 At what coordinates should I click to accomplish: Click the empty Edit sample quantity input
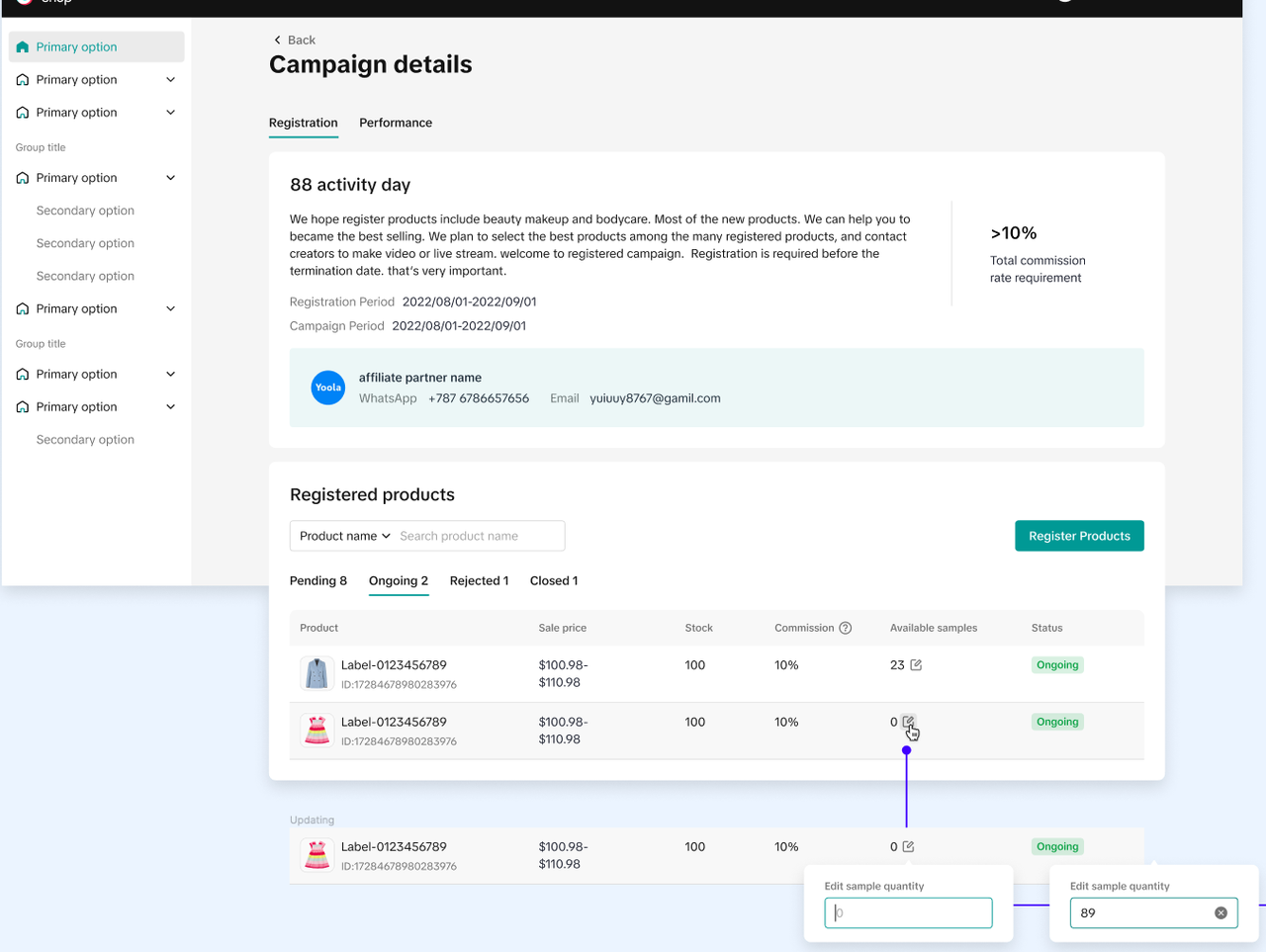click(x=908, y=912)
